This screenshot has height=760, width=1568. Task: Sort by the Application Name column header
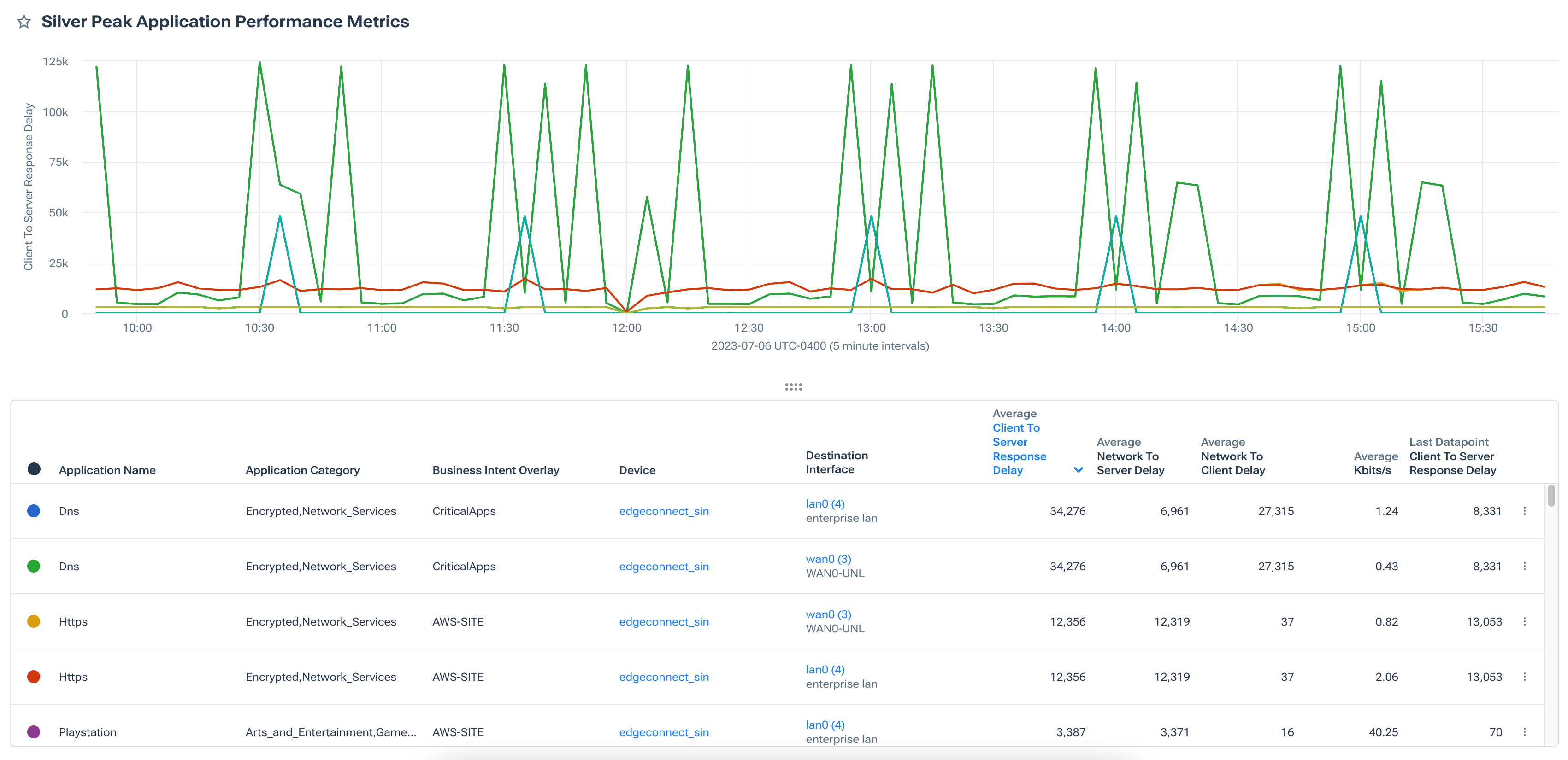(x=107, y=470)
